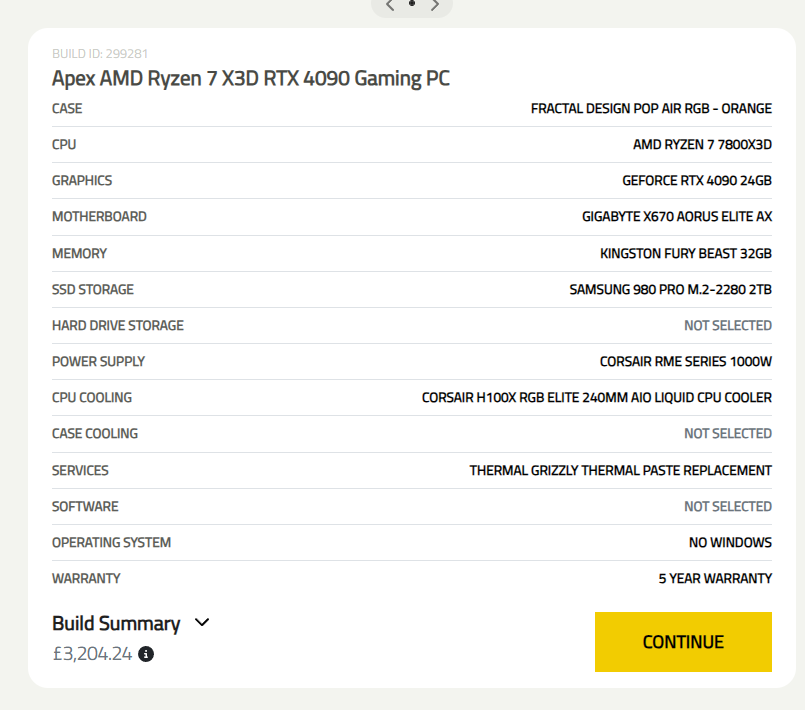Click the yellow CONTINUE button
The width and height of the screenshot is (805, 710).
[683, 642]
